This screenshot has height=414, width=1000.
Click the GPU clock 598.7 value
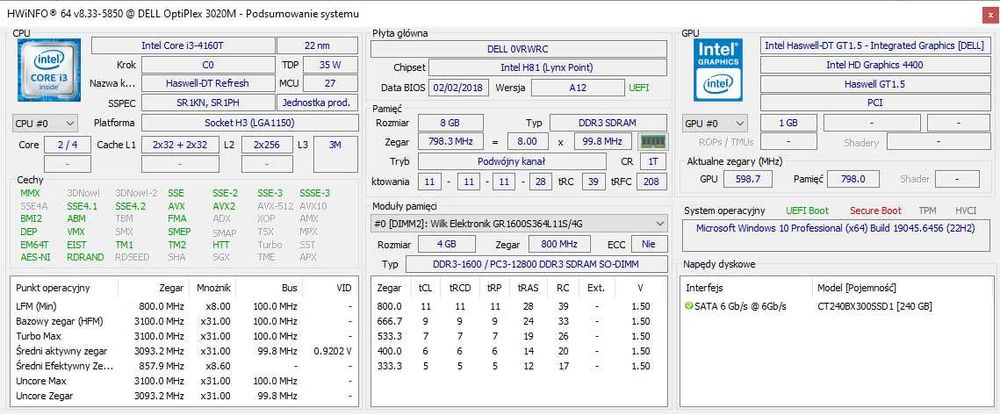click(748, 179)
